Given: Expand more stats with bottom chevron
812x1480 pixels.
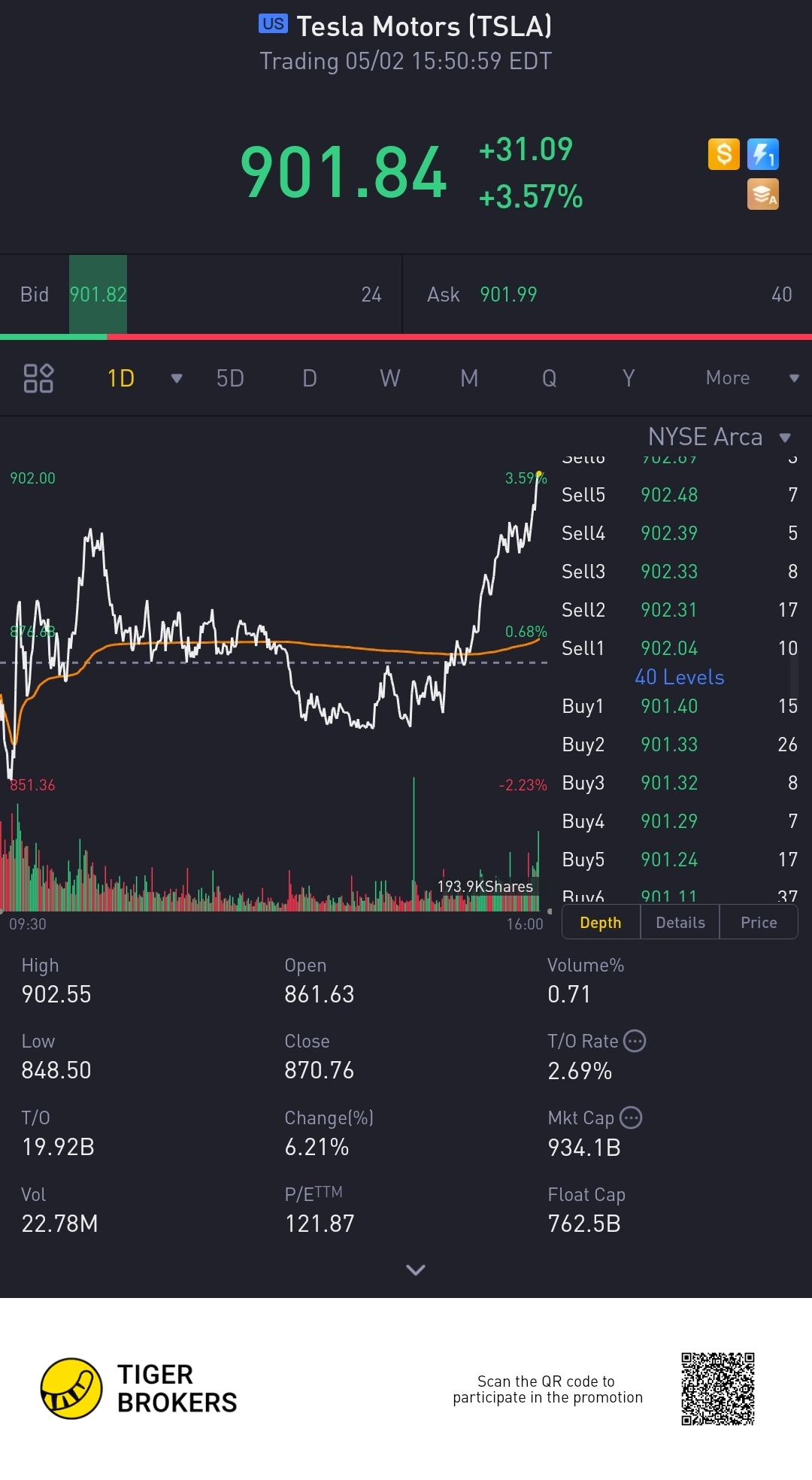Looking at the screenshot, I should [416, 1269].
